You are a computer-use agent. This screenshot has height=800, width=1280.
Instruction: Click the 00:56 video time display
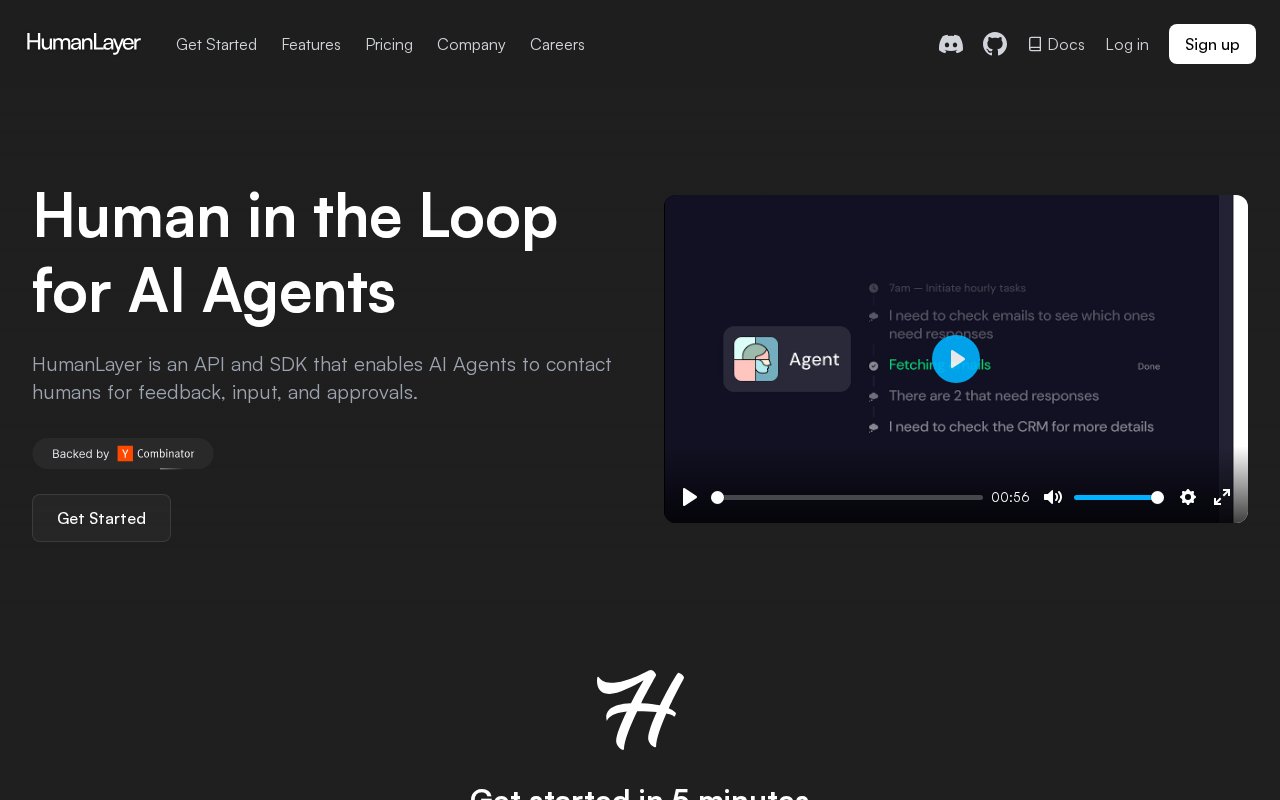tap(1010, 497)
